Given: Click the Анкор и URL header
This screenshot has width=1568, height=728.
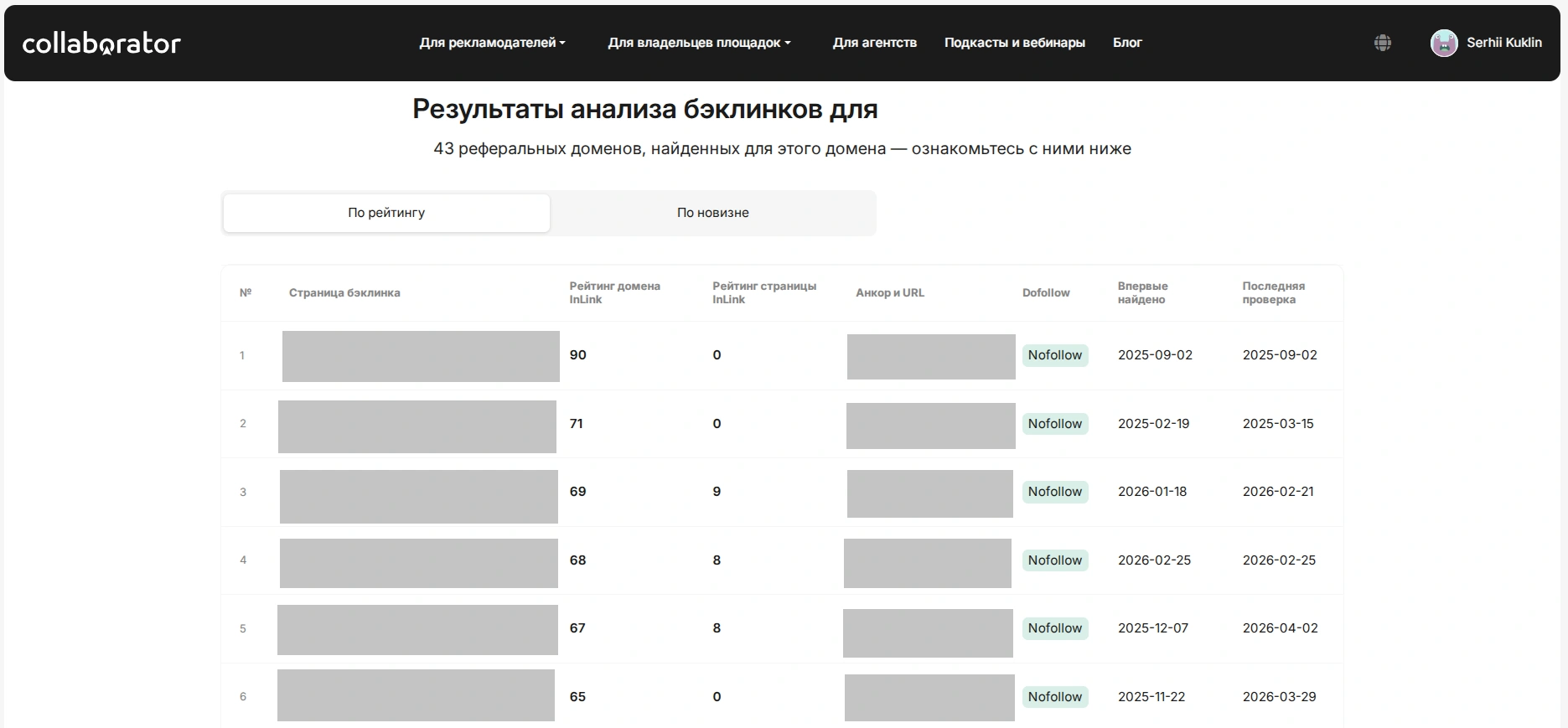Looking at the screenshot, I should point(890,293).
